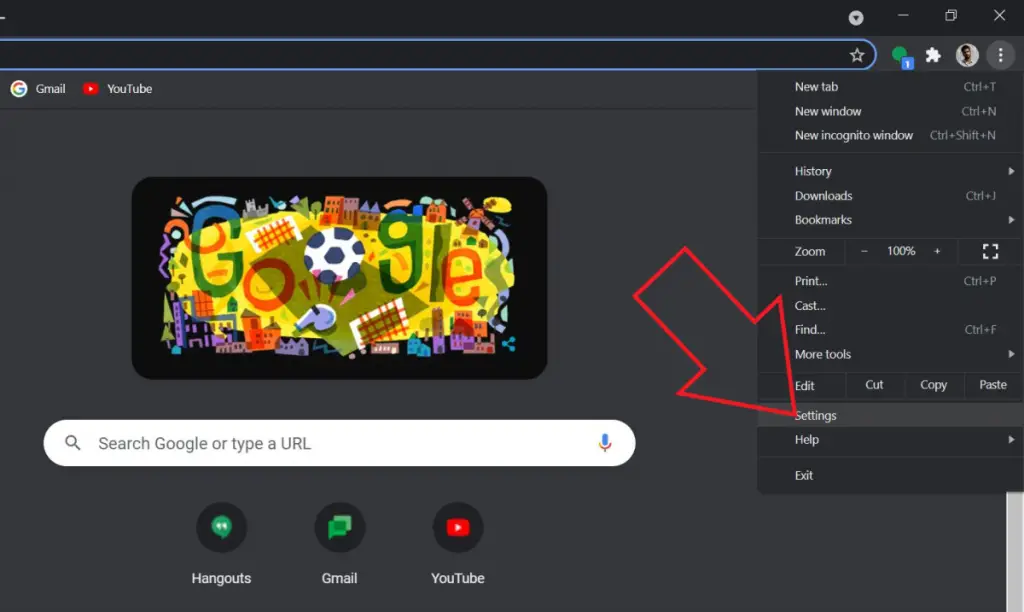Screen dimensions: 1024x612
Task: Restore down the Chrome window
Action: 951,15
